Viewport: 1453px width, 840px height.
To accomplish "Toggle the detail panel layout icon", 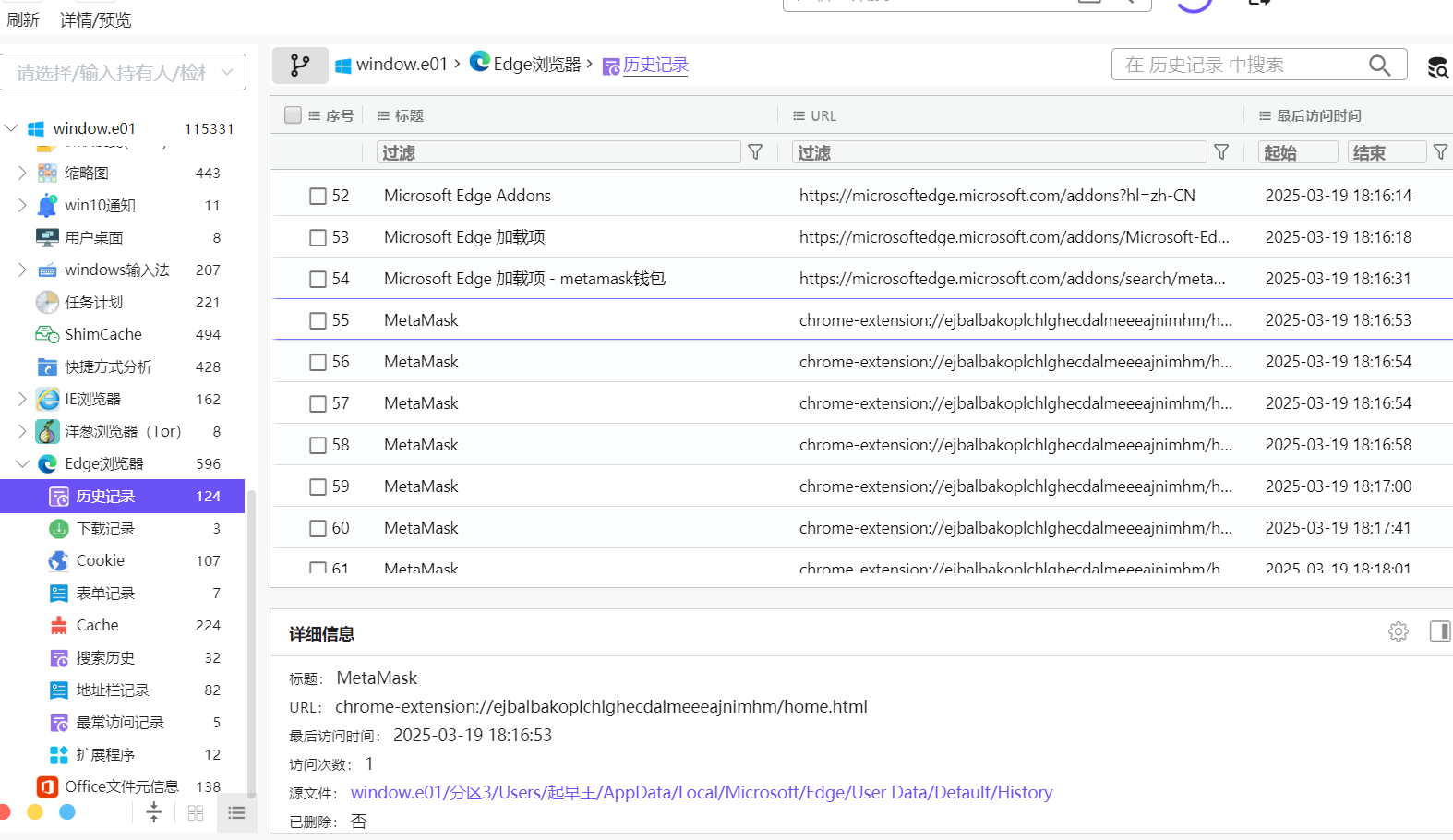I will click(x=1440, y=631).
